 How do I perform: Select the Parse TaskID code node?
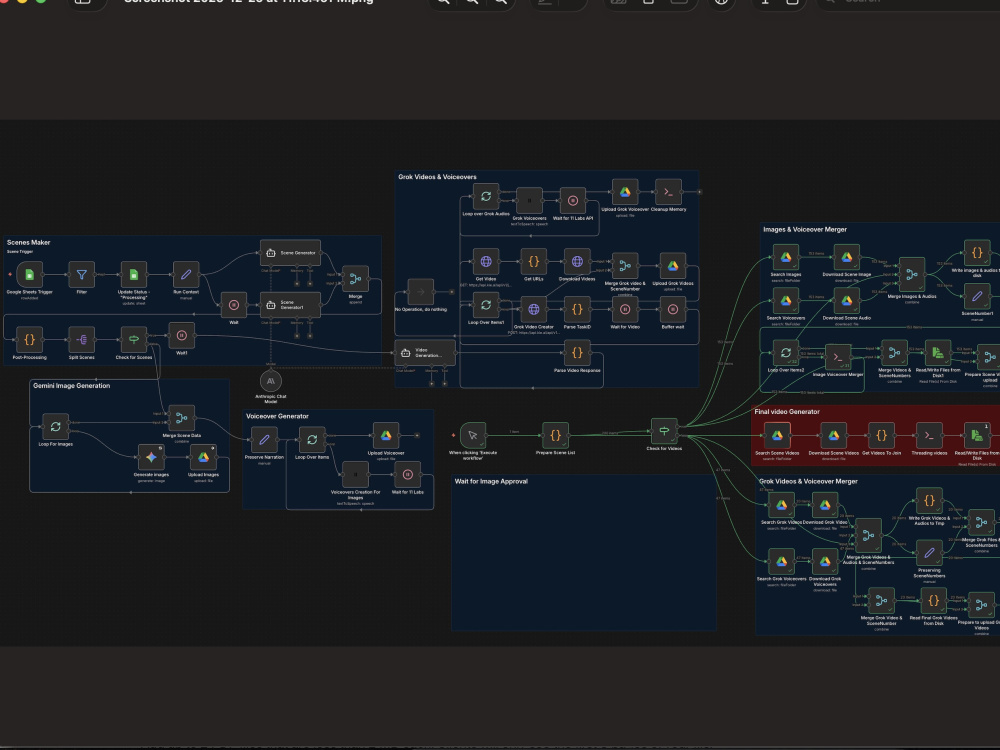pos(577,309)
